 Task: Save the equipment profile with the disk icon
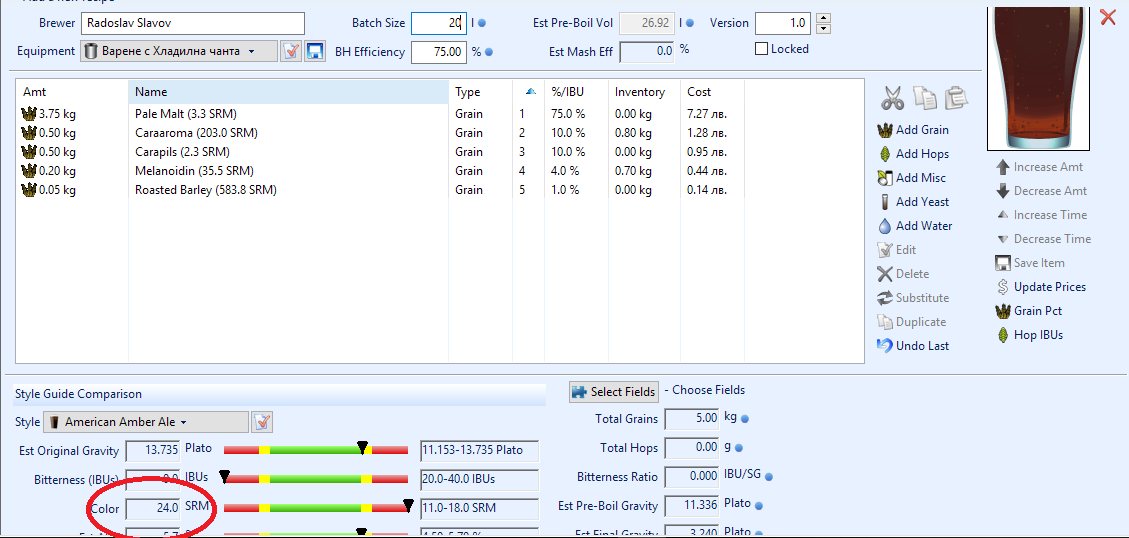pos(315,52)
